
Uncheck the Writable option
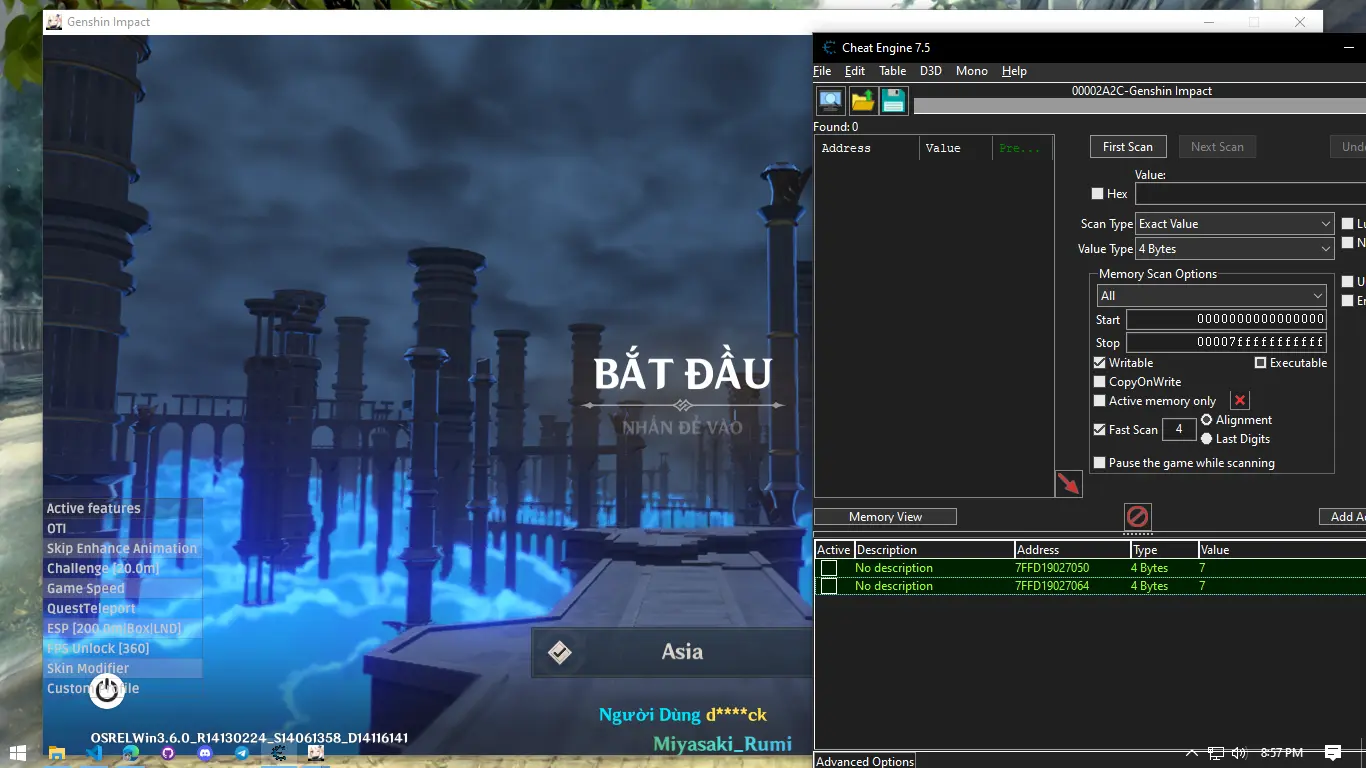point(1100,363)
